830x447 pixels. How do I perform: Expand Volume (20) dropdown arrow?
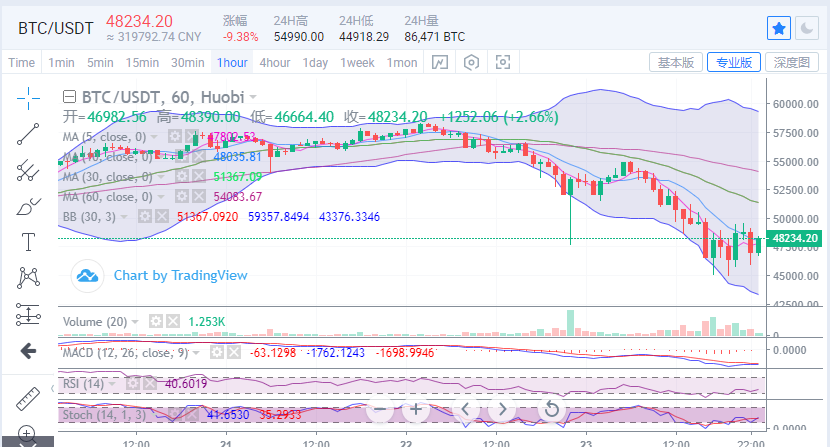(135, 322)
